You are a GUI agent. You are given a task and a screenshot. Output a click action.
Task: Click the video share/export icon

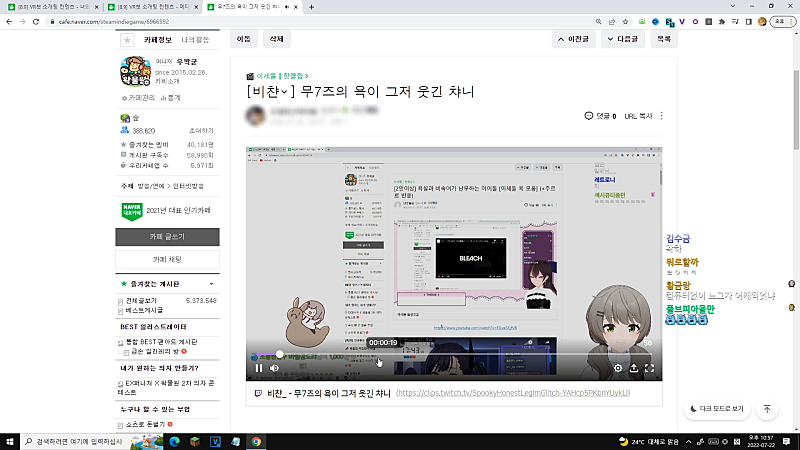pos(634,368)
